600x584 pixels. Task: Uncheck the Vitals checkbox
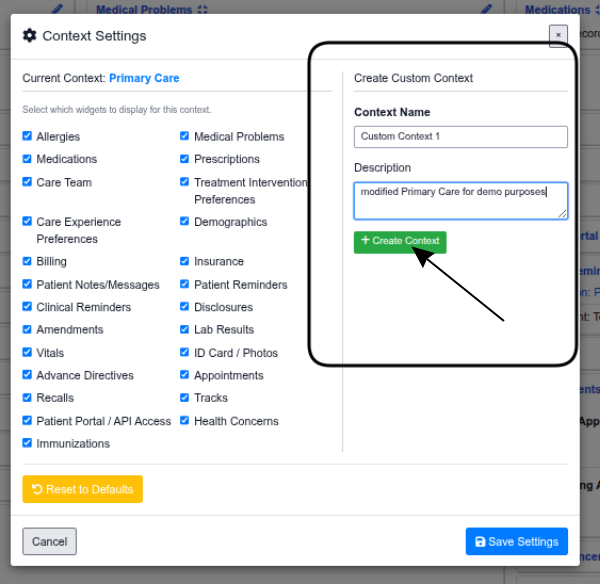click(27, 352)
